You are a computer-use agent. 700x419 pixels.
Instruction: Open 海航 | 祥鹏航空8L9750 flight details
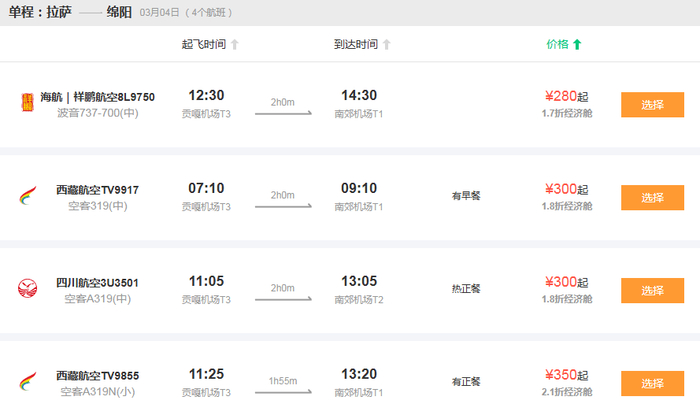point(104,97)
